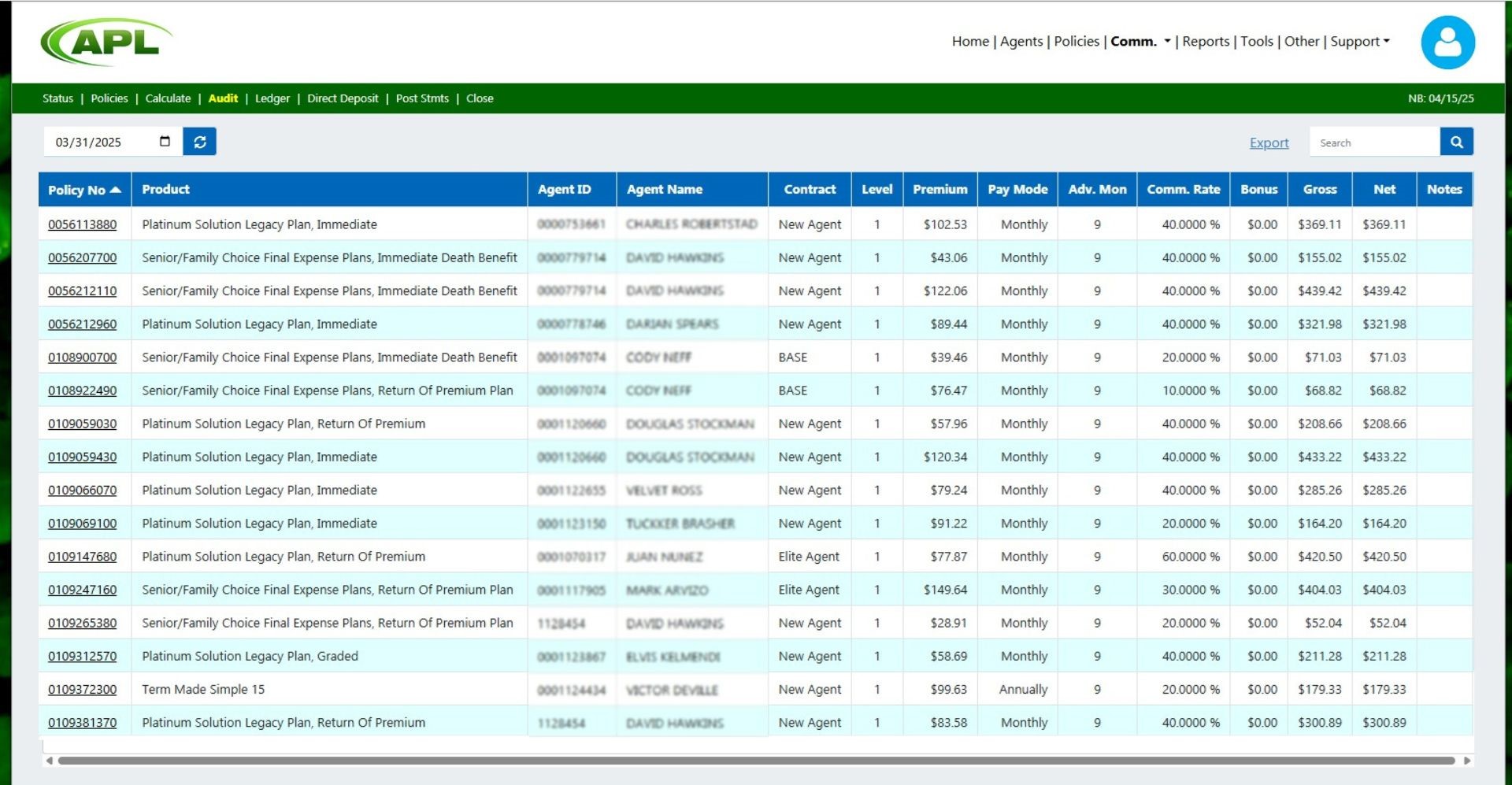Open policy 0109372300 link
Image resolution: width=1512 pixels, height=785 pixels.
tap(82, 689)
